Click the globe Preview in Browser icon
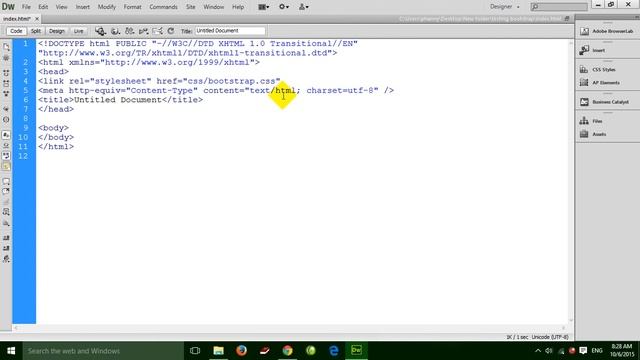Screen dimensions: 640x360 116,31
